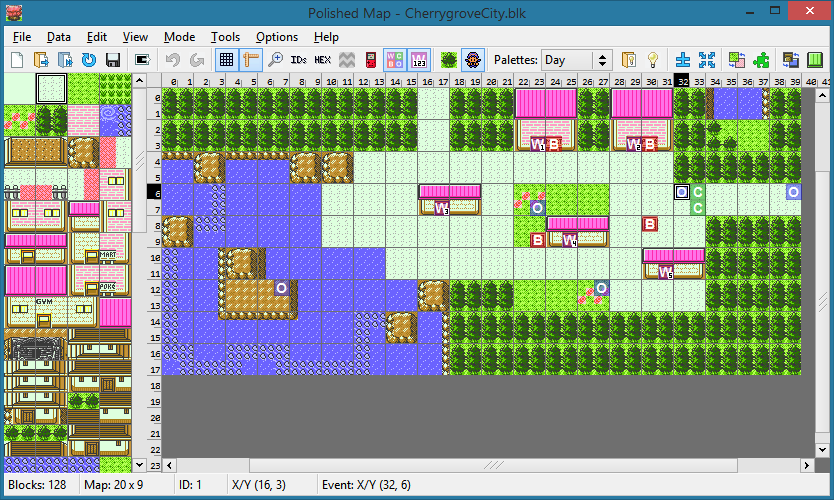
Task: Click the sidebar scroll up arrow
Action: (139, 81)
